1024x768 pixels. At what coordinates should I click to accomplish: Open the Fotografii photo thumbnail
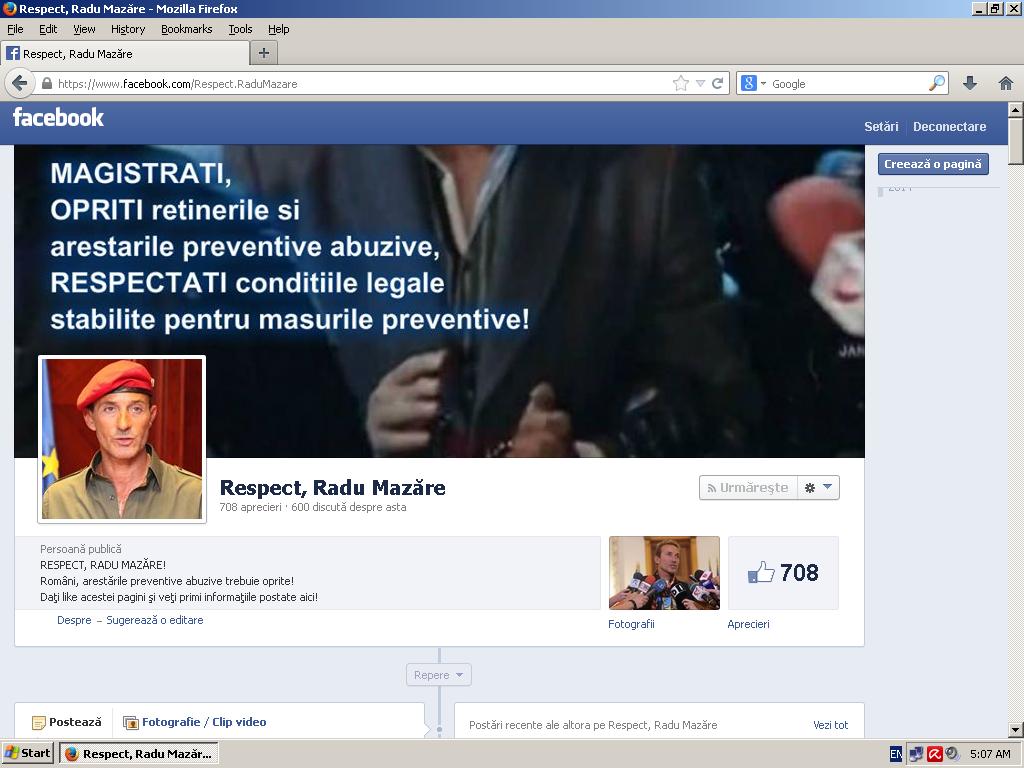click(664, 573)
